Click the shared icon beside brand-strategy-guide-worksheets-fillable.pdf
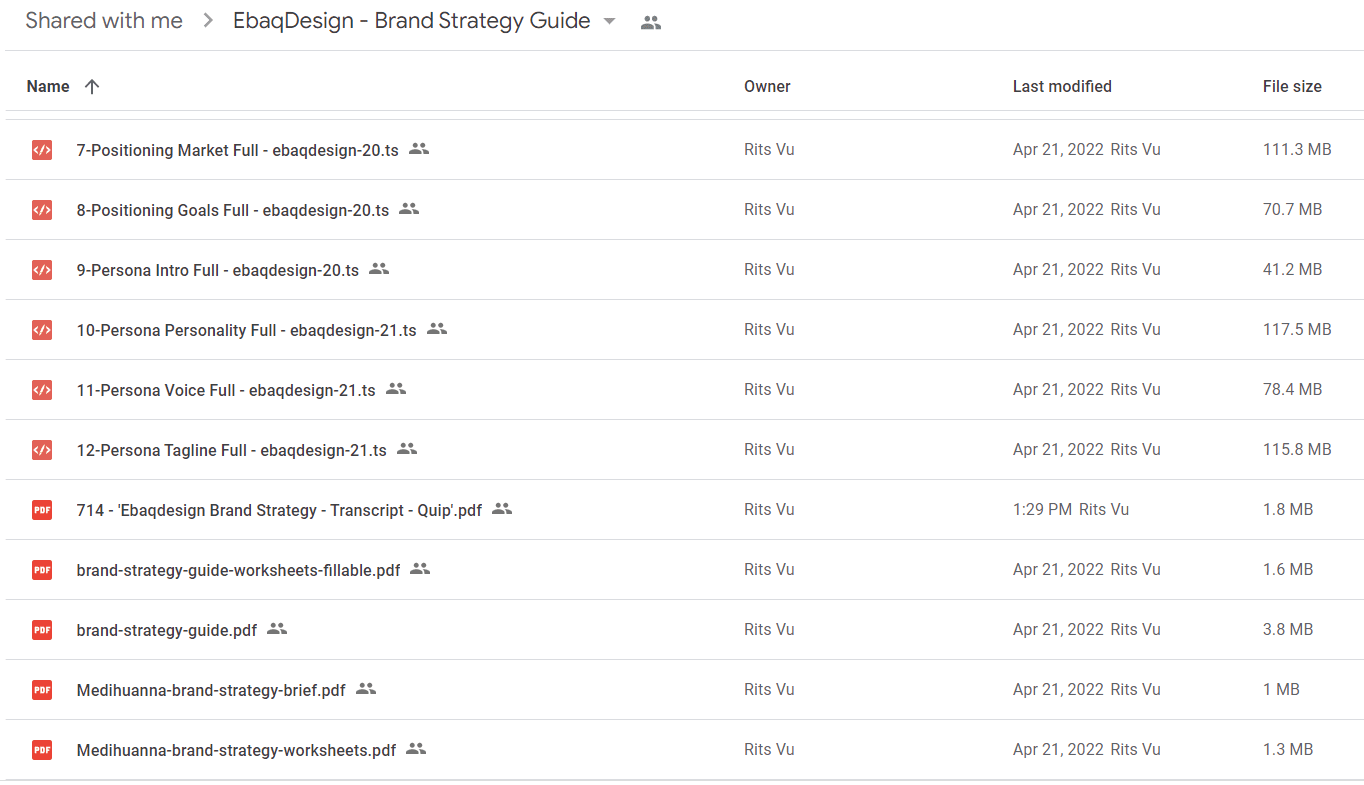This screenshot has width=1364, height=785. pyautogui.click(x=420, y=569)
